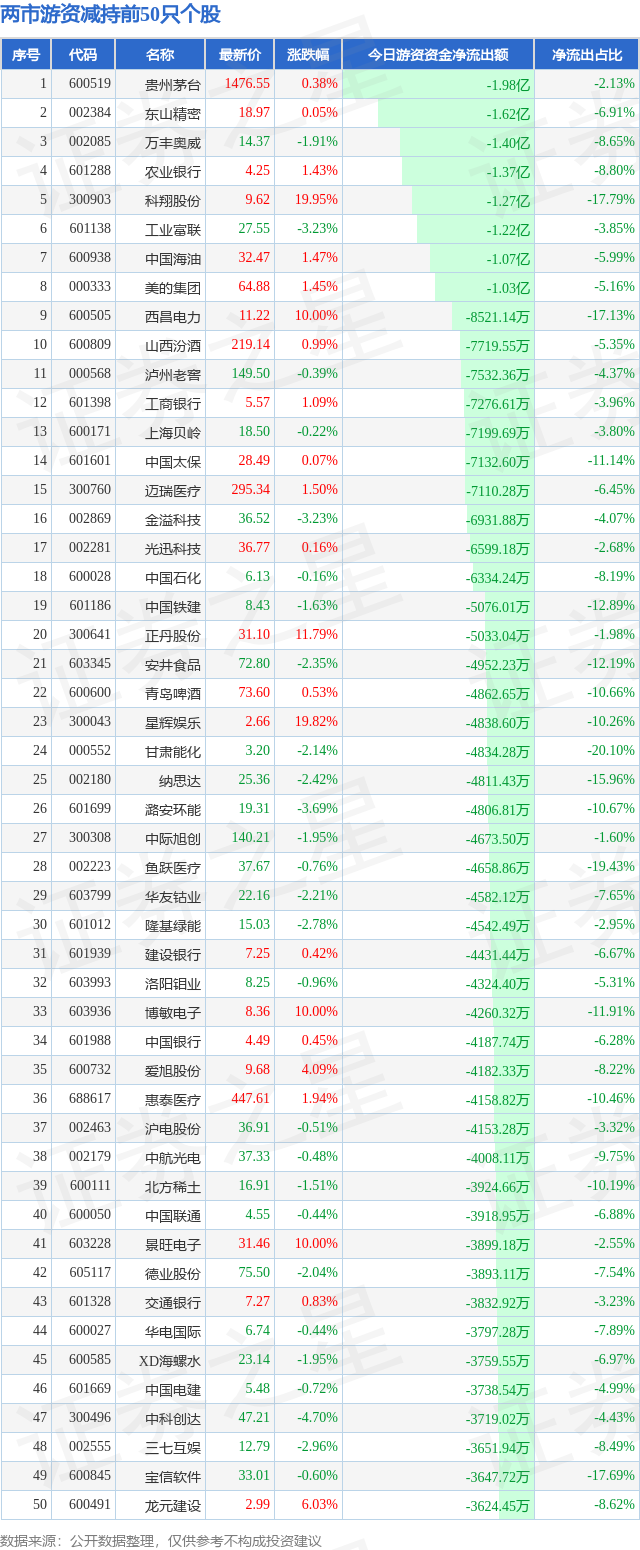The width and height of the screenshot is (640, 1550).
Task: Click stock code 601939
Action: pos(90,954)
